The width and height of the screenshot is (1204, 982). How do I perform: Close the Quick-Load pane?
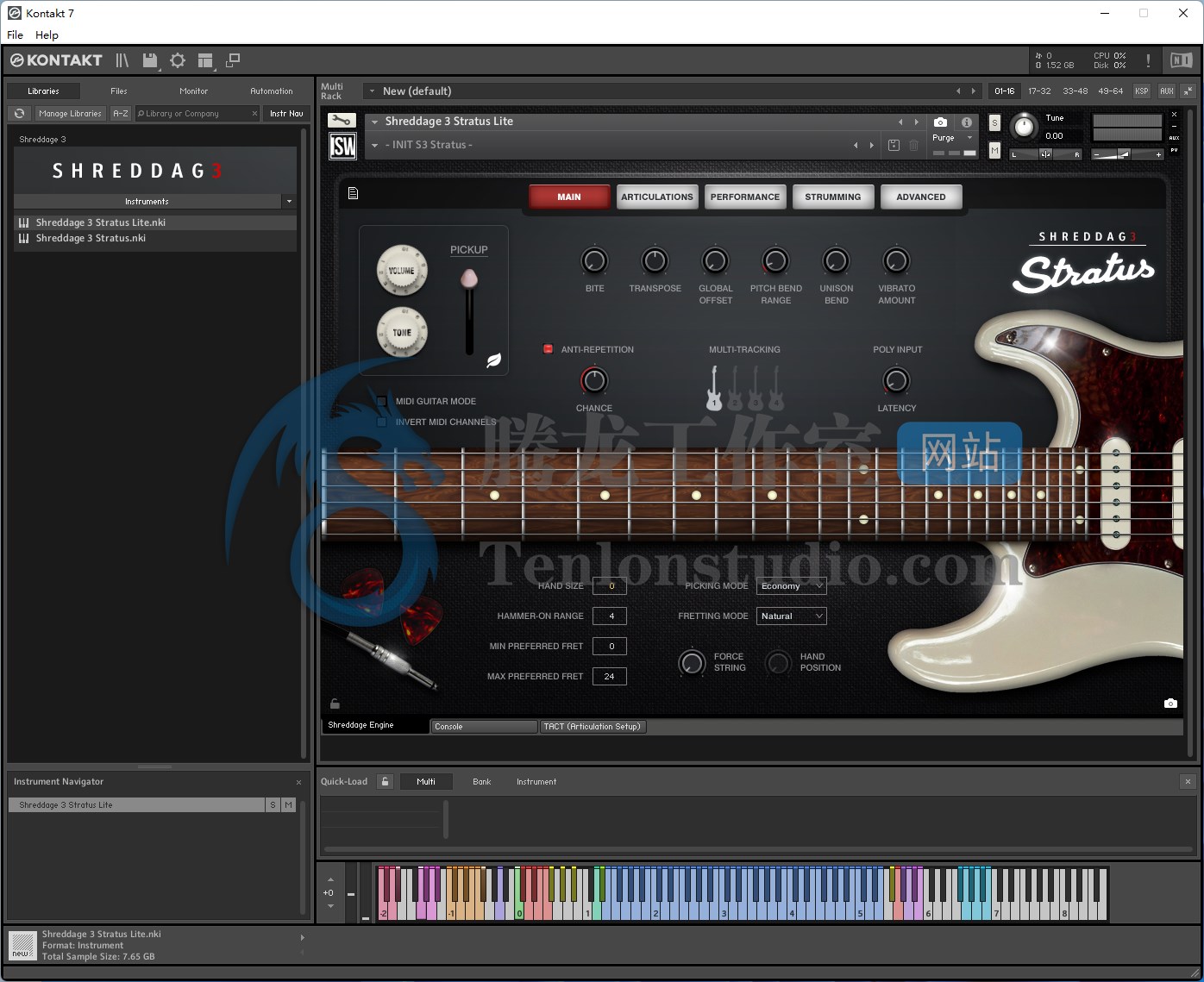click(x=1188, y=781)
